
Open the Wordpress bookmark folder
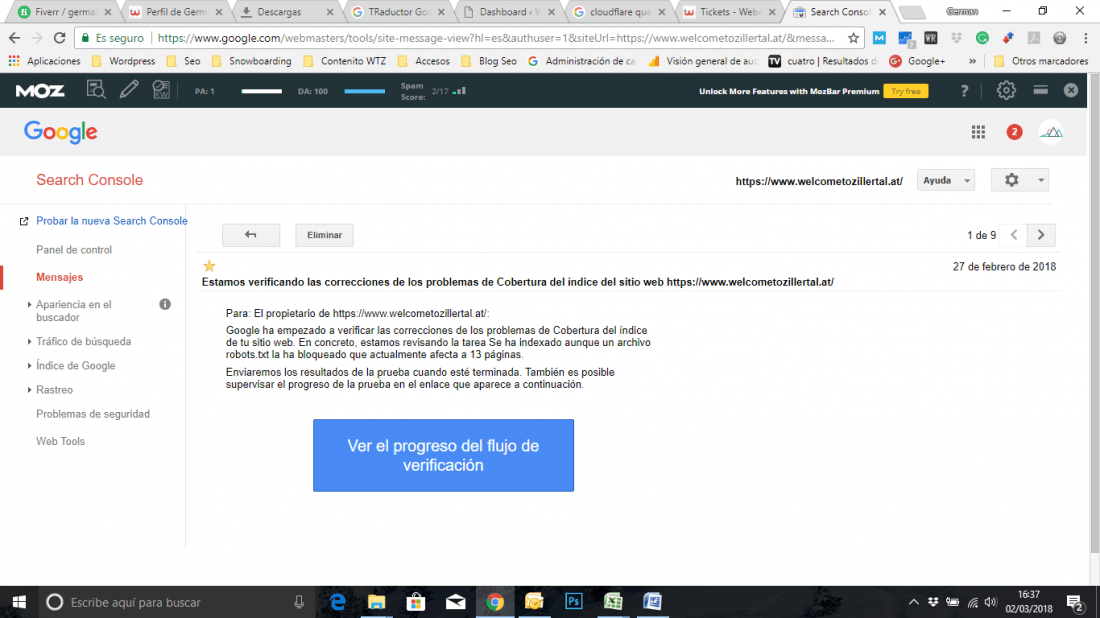[123, 61]
